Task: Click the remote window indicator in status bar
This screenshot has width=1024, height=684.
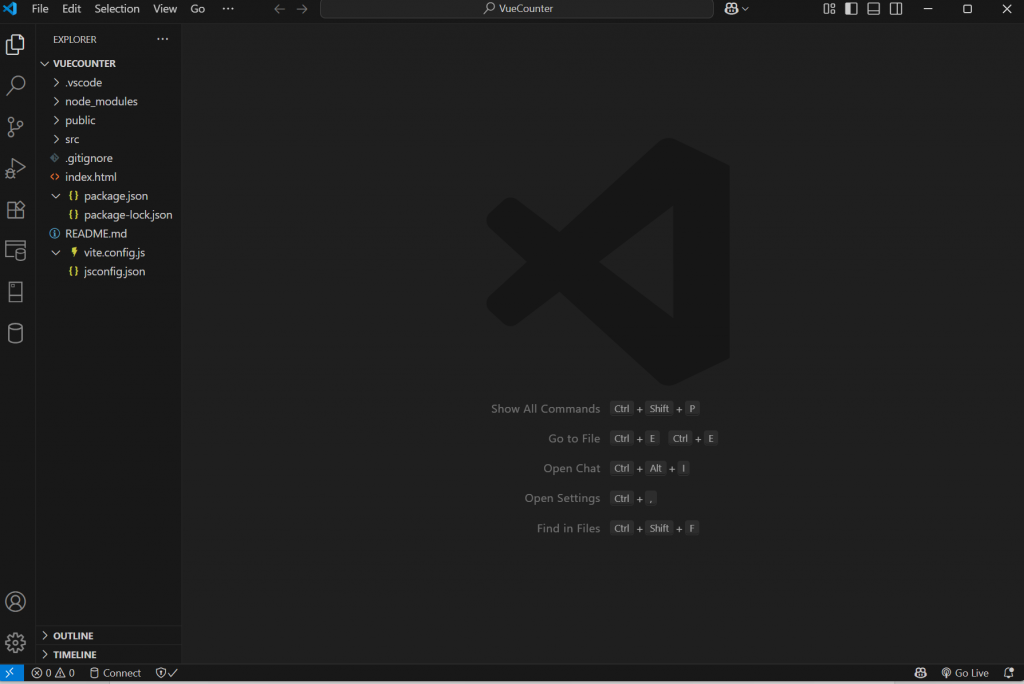Action: (x=11, y=673)
